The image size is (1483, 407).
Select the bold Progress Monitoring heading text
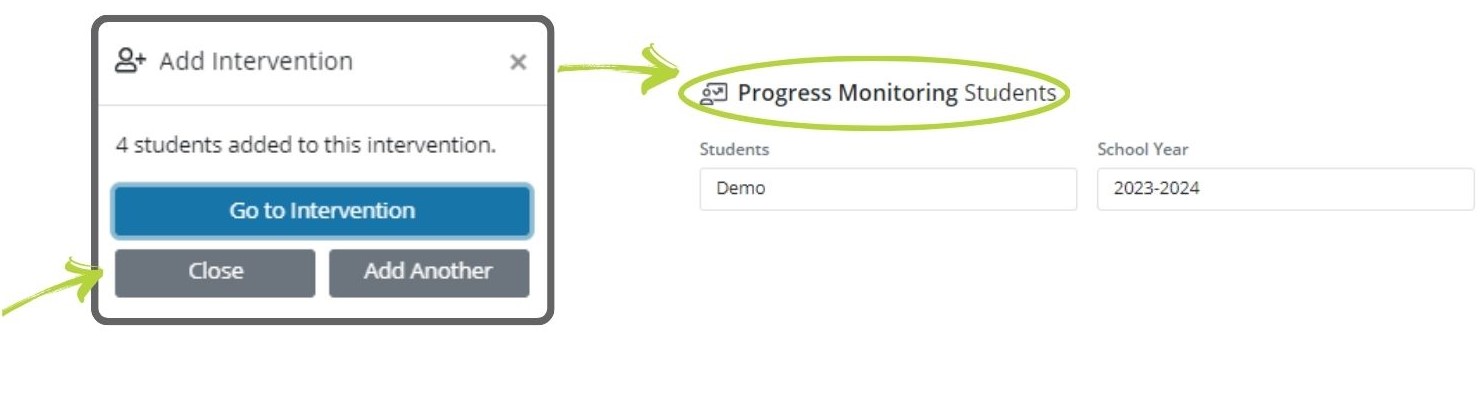(848, 94)
